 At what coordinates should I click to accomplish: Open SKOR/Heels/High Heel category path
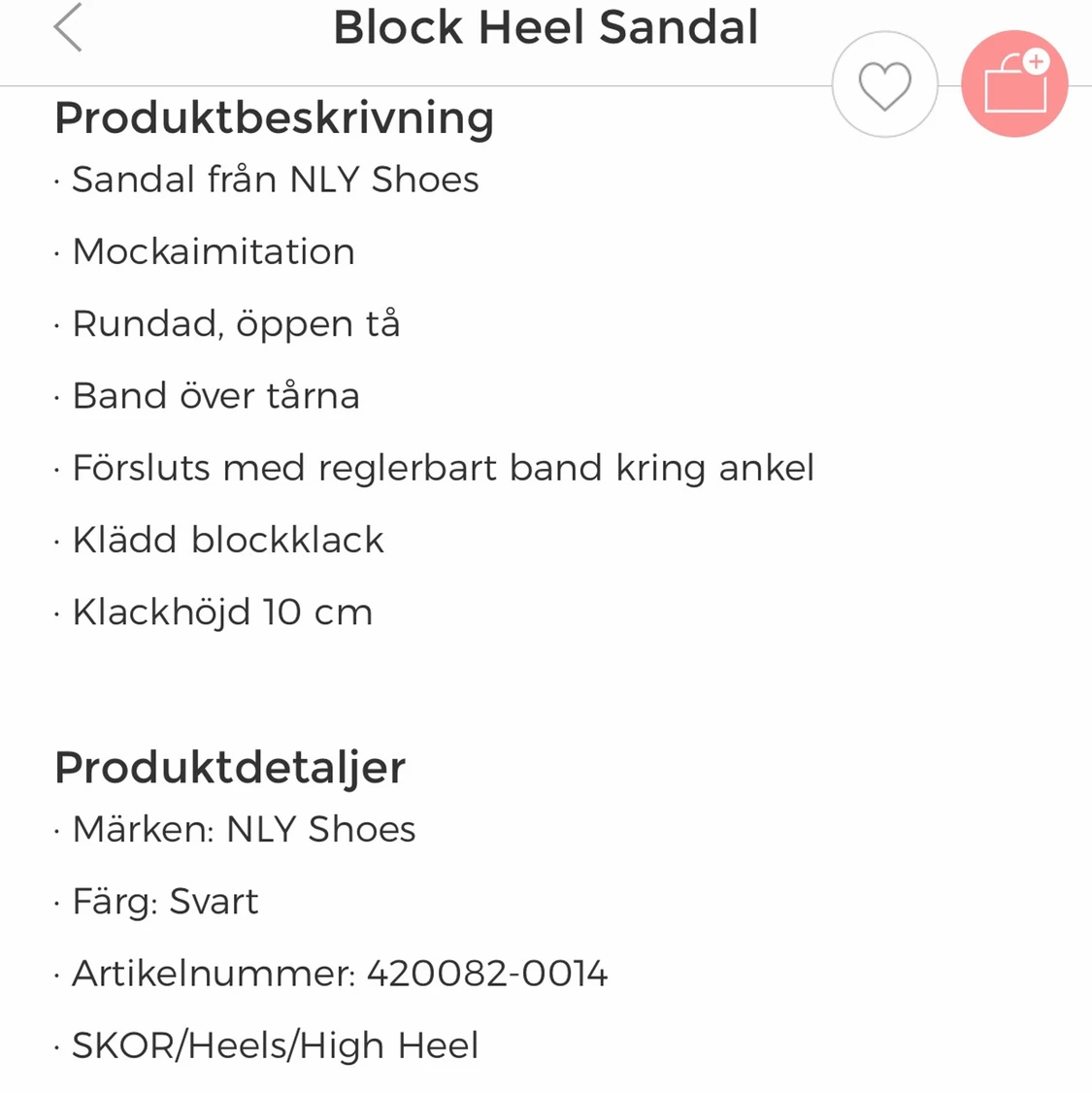tap(276, 1046)
